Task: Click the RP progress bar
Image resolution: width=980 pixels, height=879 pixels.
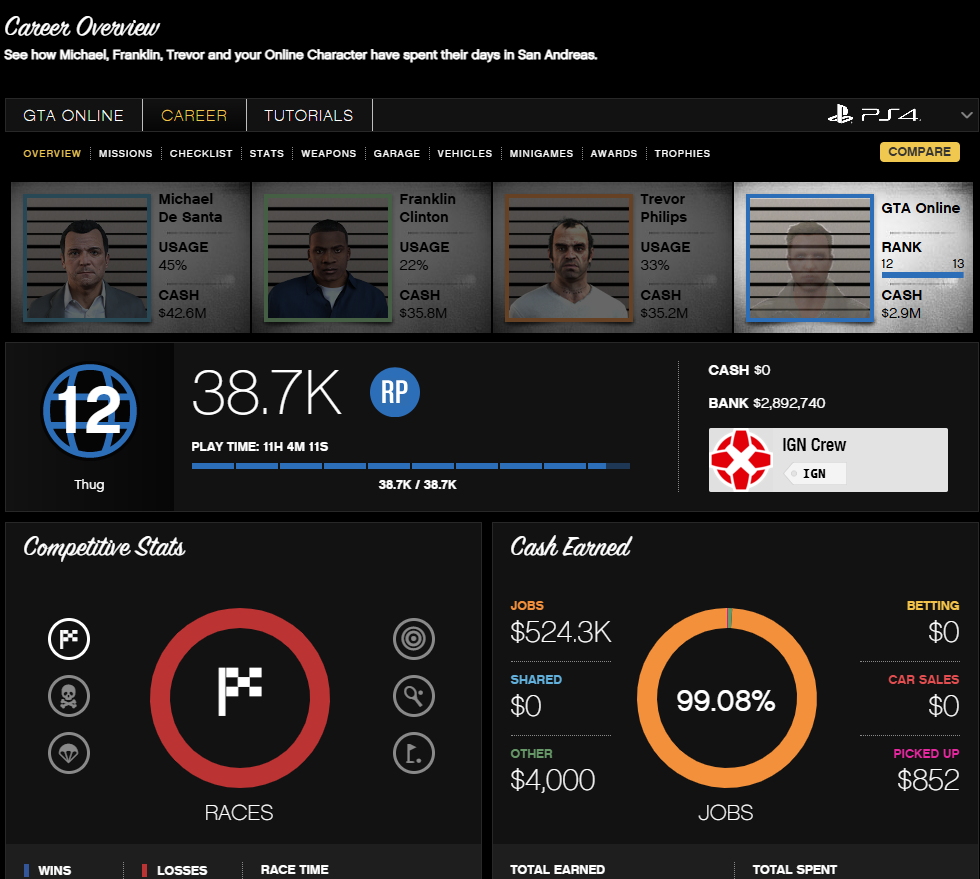Action: tap(411, 466)
